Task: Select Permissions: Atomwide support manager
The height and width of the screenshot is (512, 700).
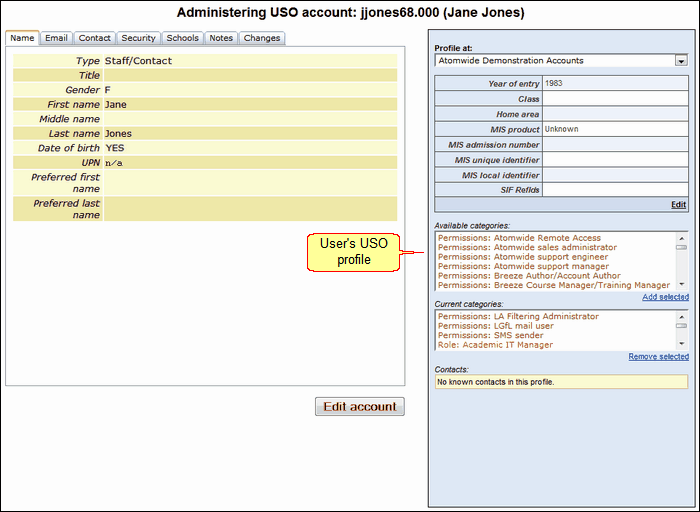Action: point(523,266)
